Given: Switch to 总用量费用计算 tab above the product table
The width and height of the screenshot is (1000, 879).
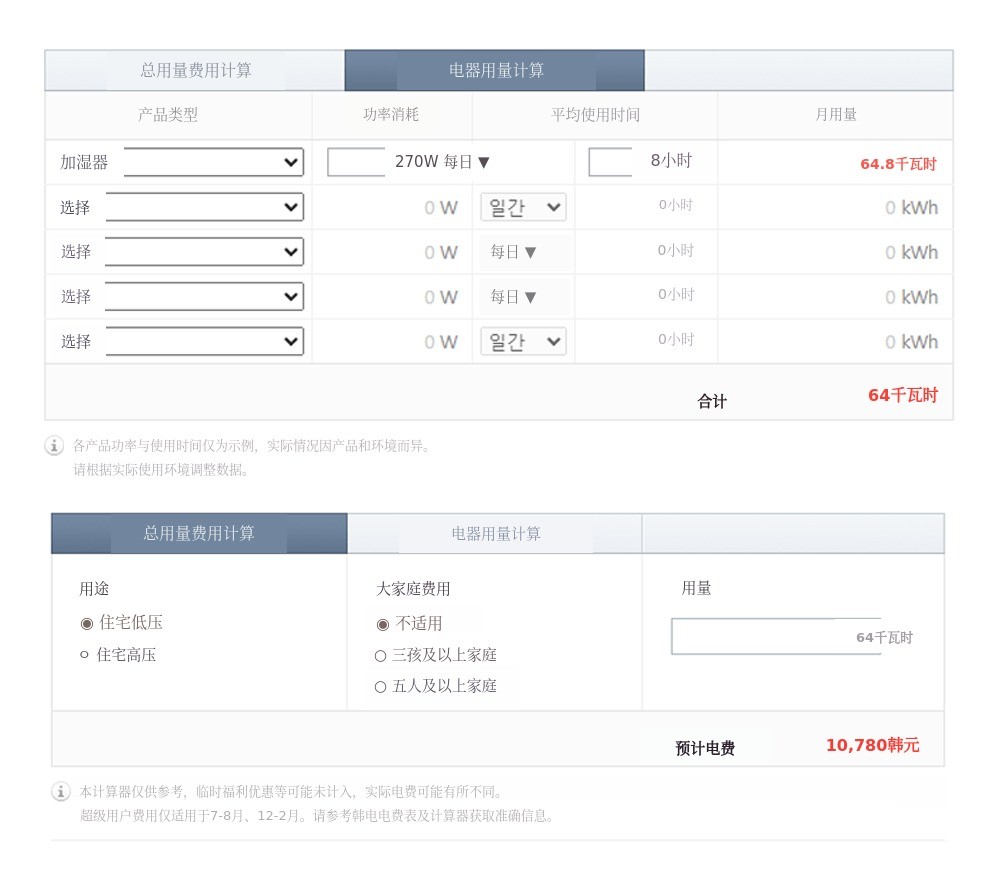Looking at the screenshot, I should click(x=195, y=71).
